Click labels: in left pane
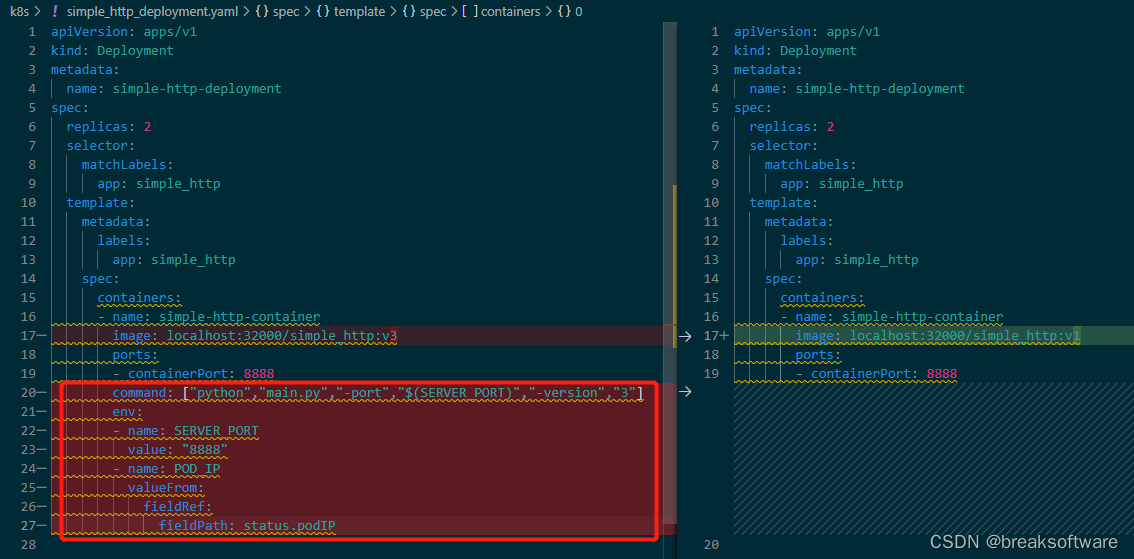 coord(124,240)
